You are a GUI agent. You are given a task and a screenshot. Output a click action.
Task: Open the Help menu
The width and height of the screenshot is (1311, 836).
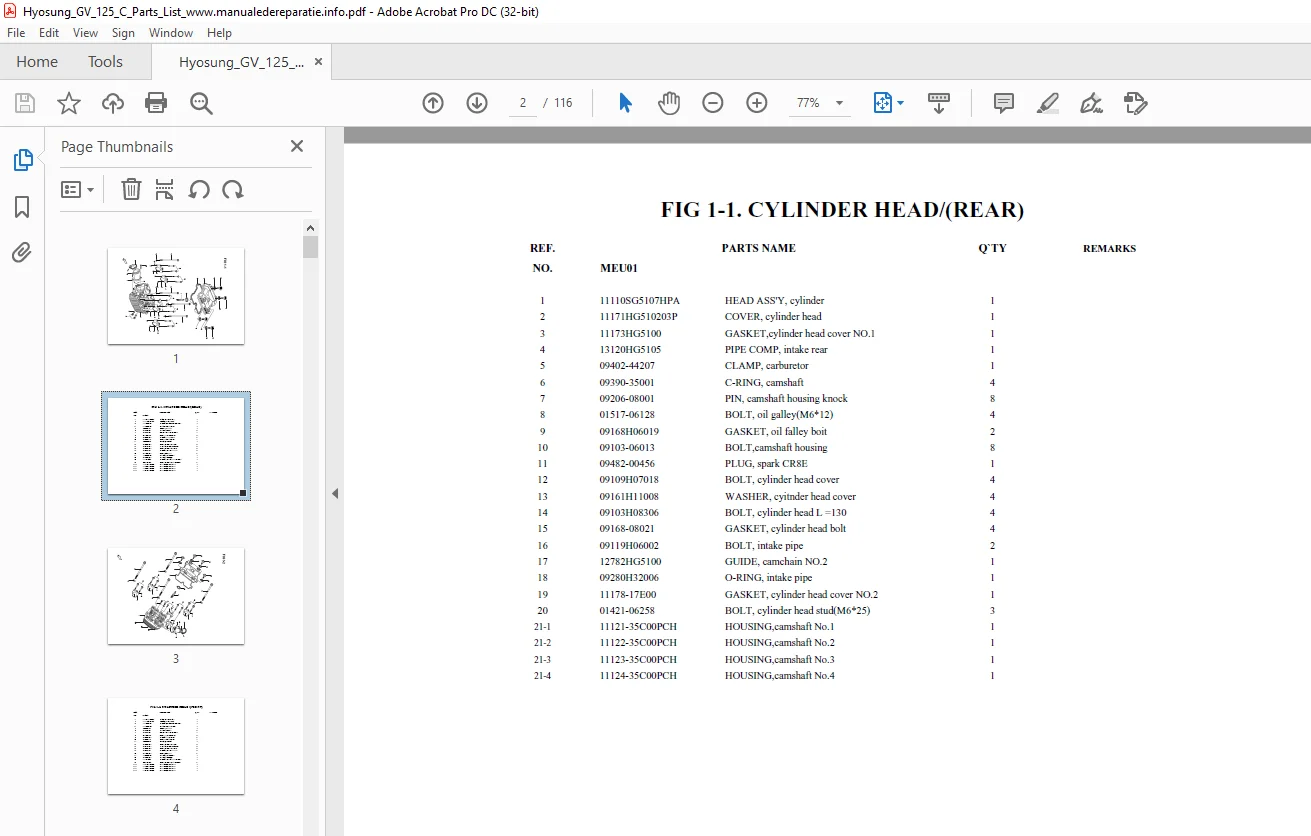coord(219,33)
